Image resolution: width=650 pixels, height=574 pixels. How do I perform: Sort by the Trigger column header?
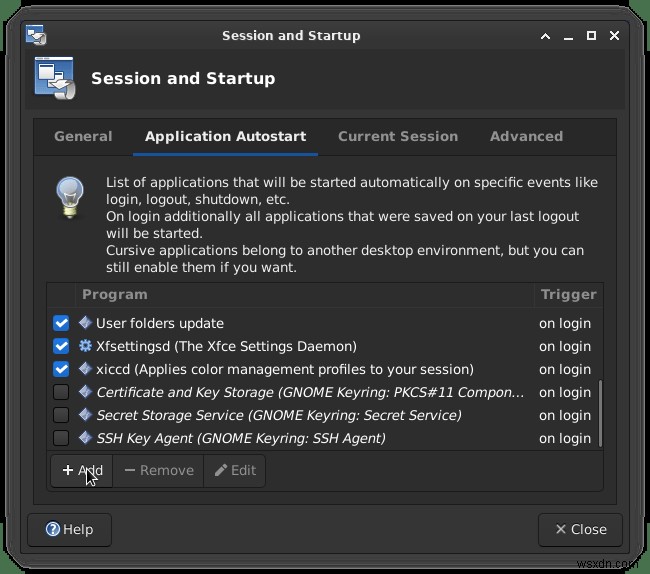568,295
